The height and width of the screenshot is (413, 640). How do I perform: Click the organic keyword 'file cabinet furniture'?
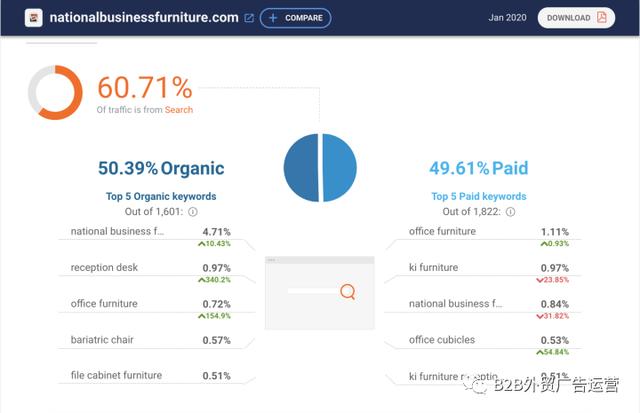pyautogui.click(x=116, y=375)
